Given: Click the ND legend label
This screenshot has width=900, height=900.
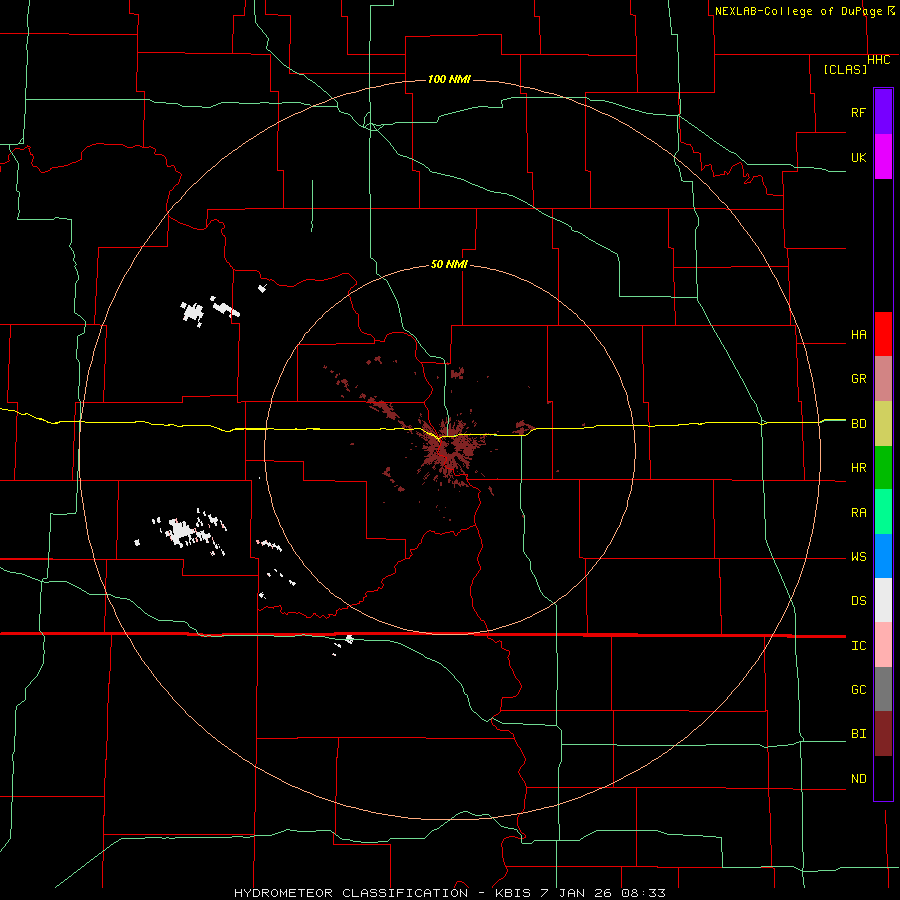Looking at the screenshot, I should point(858,779).
